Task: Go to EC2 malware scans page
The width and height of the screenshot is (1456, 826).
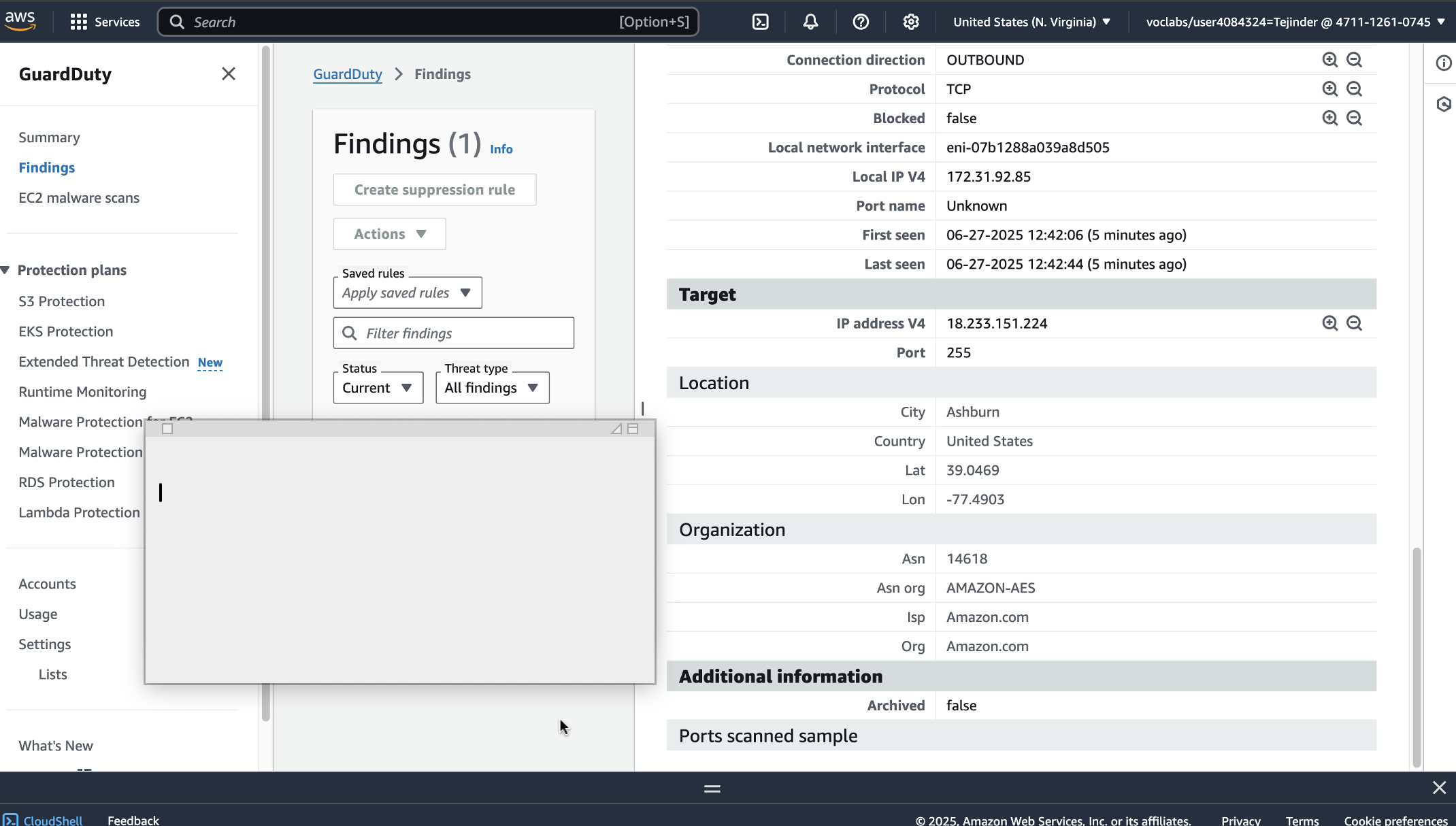Action: tap(79, 198)
